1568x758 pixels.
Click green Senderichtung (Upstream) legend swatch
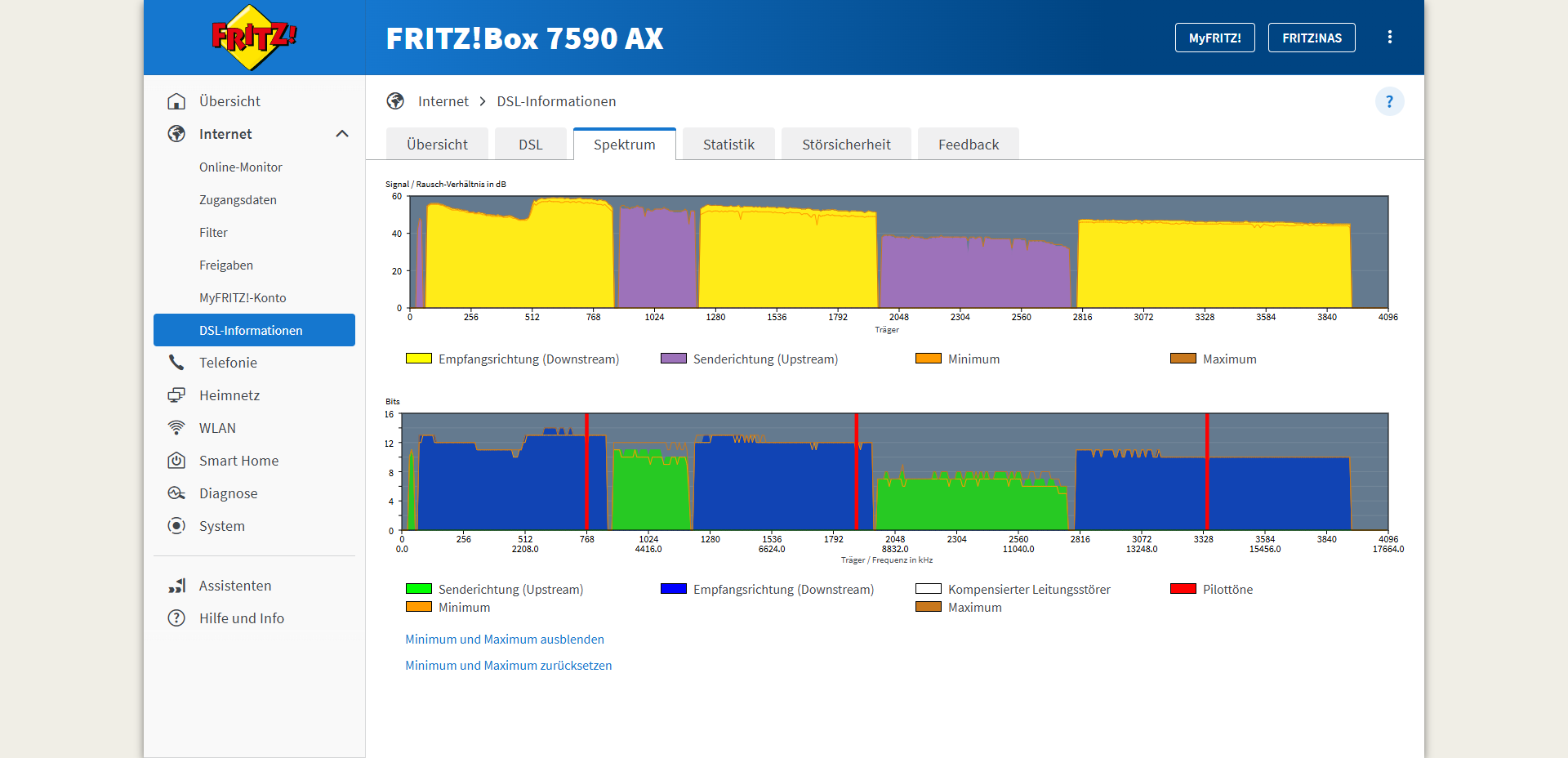coord(419,589)
